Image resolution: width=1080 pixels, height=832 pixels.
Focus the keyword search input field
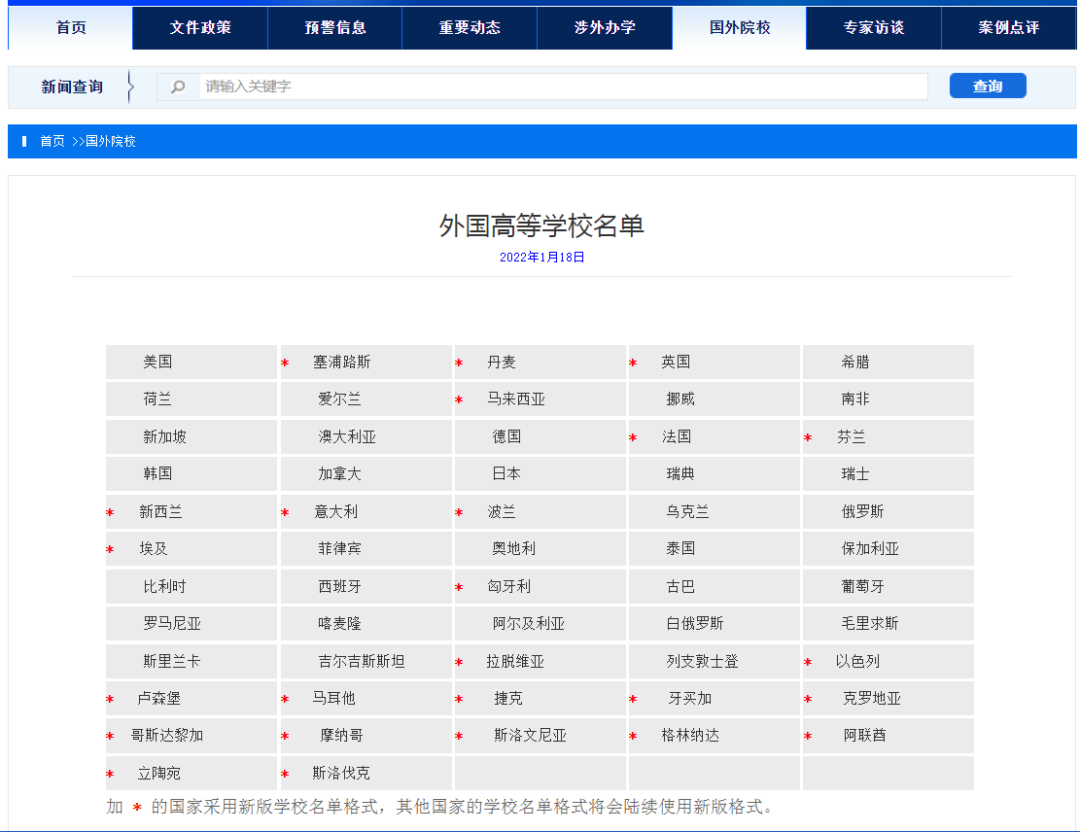point(560,87)
